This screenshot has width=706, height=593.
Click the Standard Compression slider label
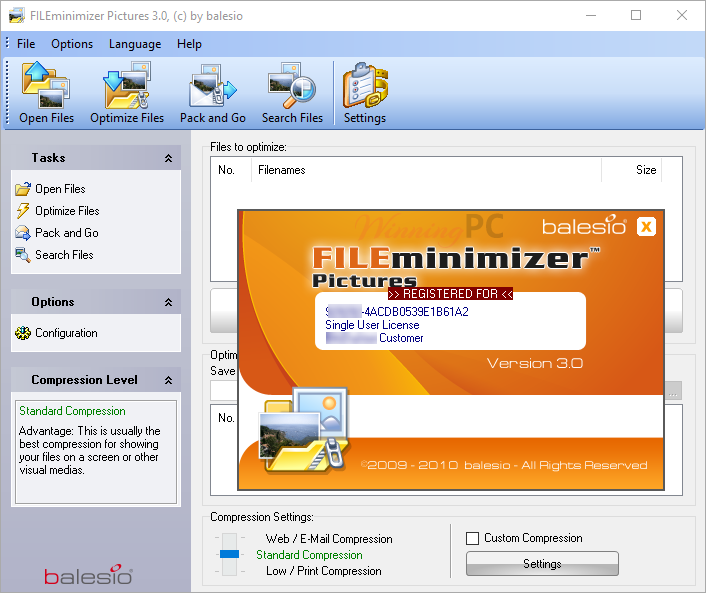(x=309, y=555)
